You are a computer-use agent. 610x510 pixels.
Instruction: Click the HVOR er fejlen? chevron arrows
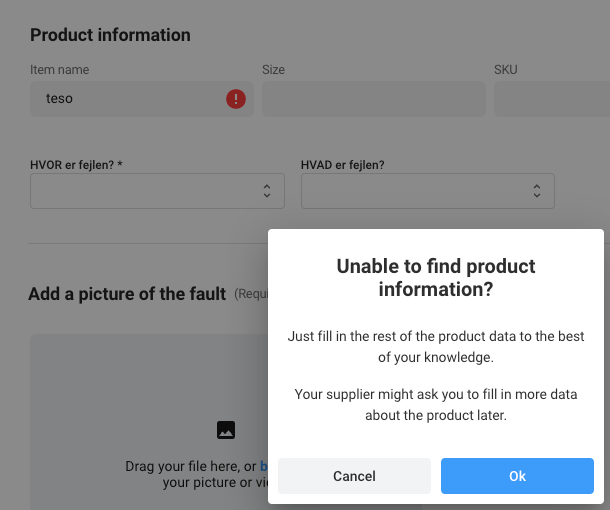tap(267, 191)
